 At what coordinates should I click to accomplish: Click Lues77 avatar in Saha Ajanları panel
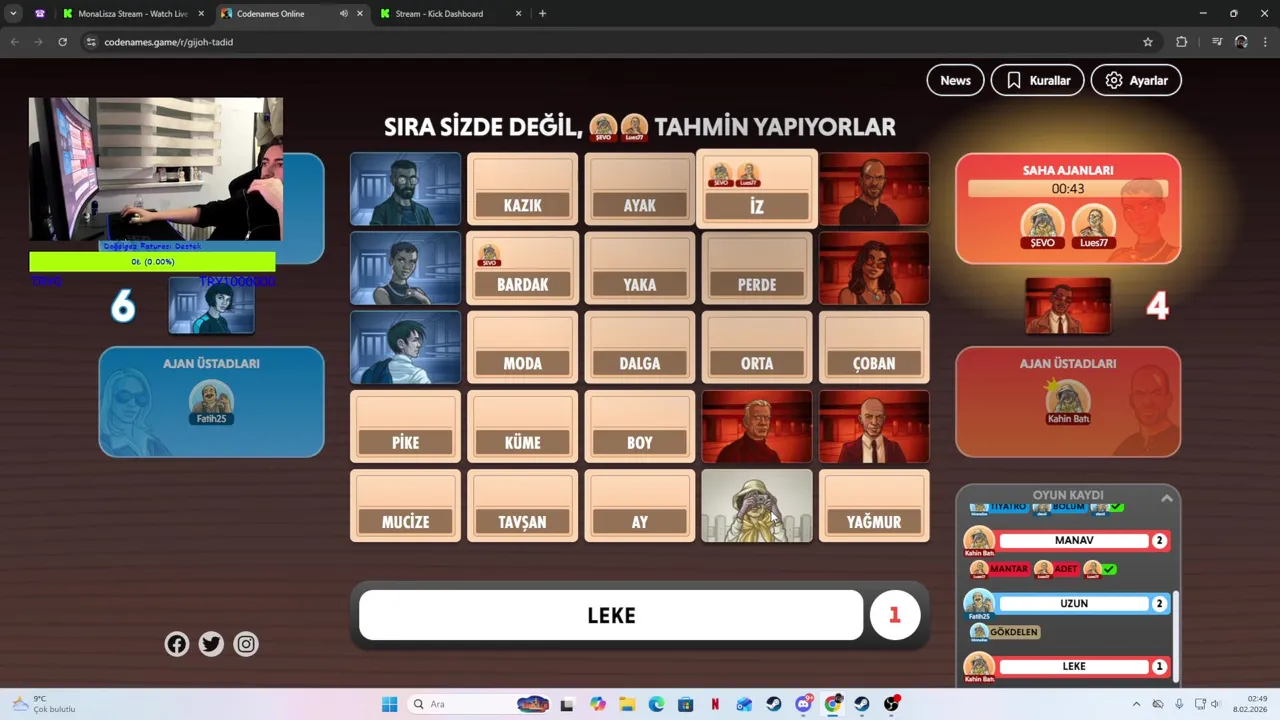[x=1094, y=226]
